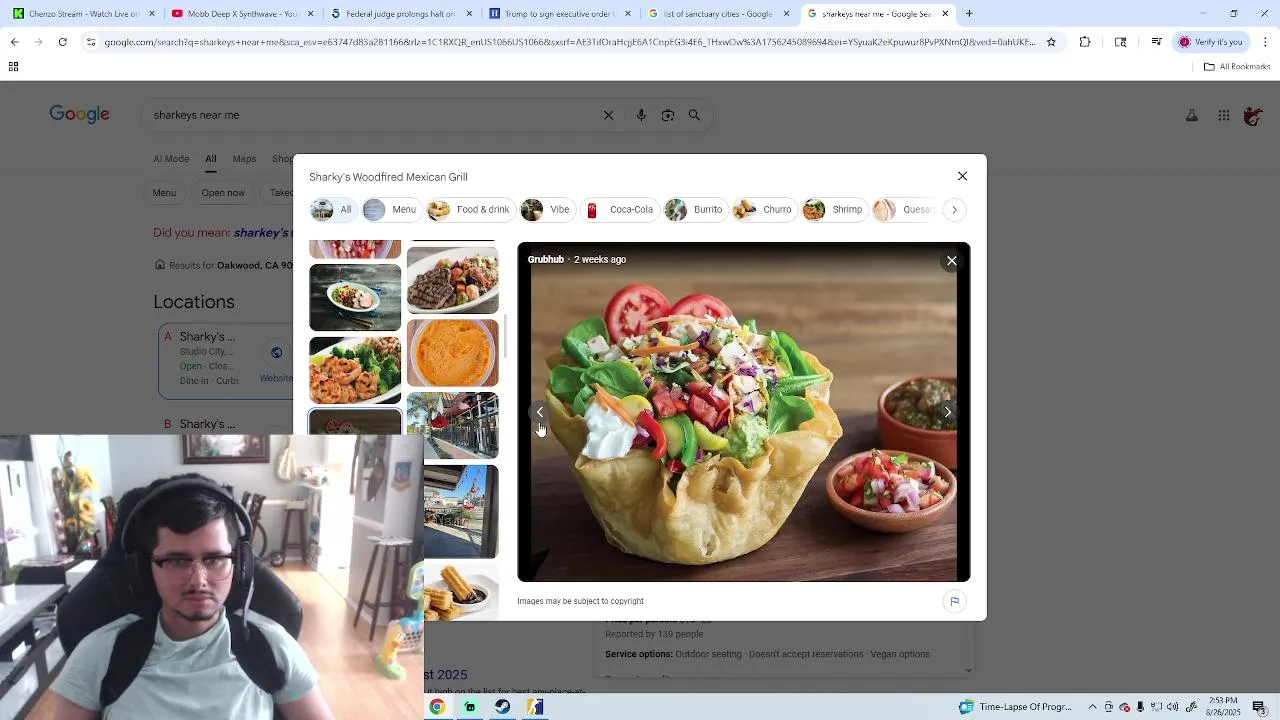Click the suggested sharkey's spelling link

261,233
